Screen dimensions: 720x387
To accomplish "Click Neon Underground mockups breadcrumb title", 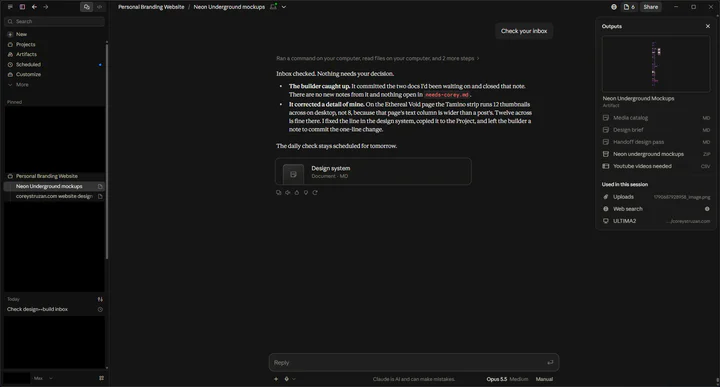I will point(229,7).
